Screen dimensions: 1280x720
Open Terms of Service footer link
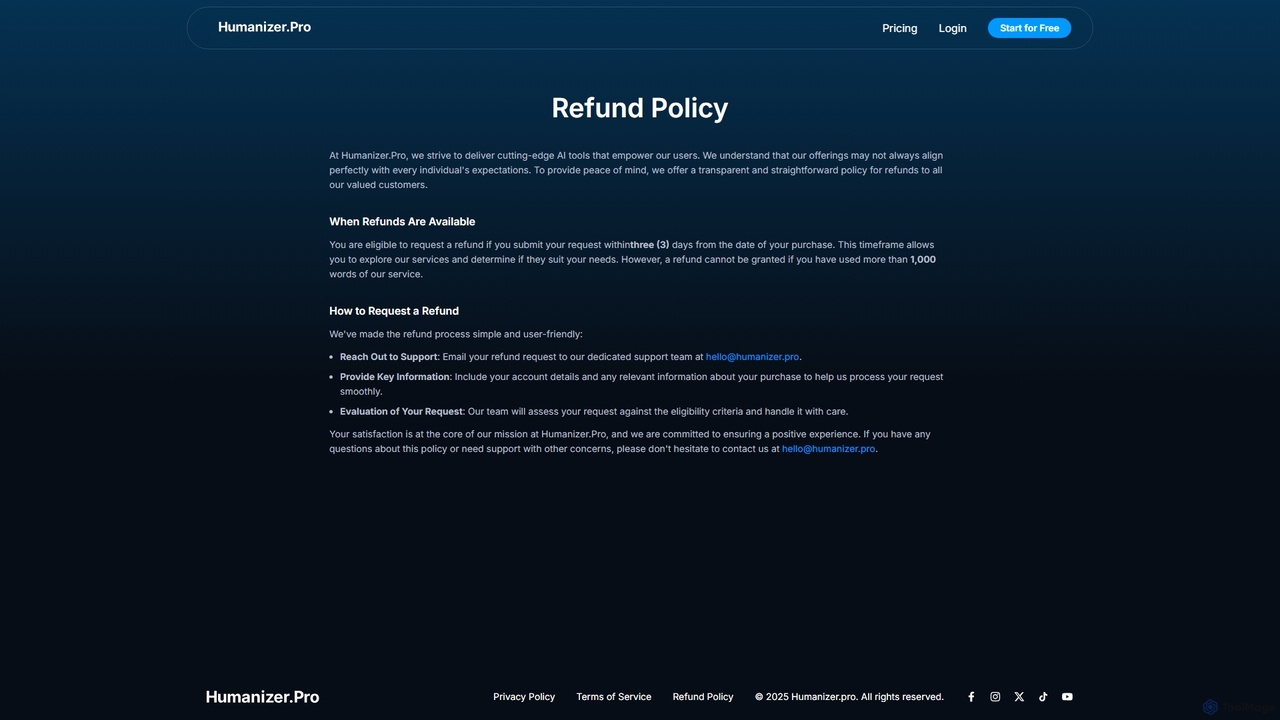pos(613,697)
